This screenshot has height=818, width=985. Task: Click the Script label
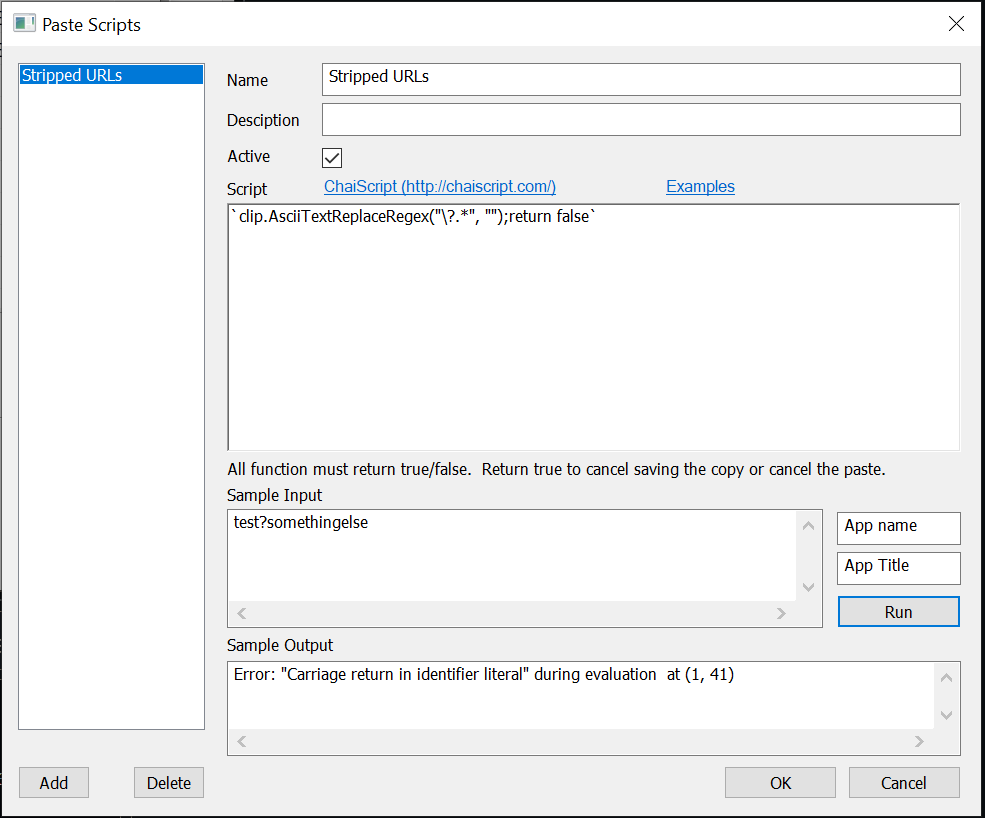pyautogui.click(x=247, y=189)
